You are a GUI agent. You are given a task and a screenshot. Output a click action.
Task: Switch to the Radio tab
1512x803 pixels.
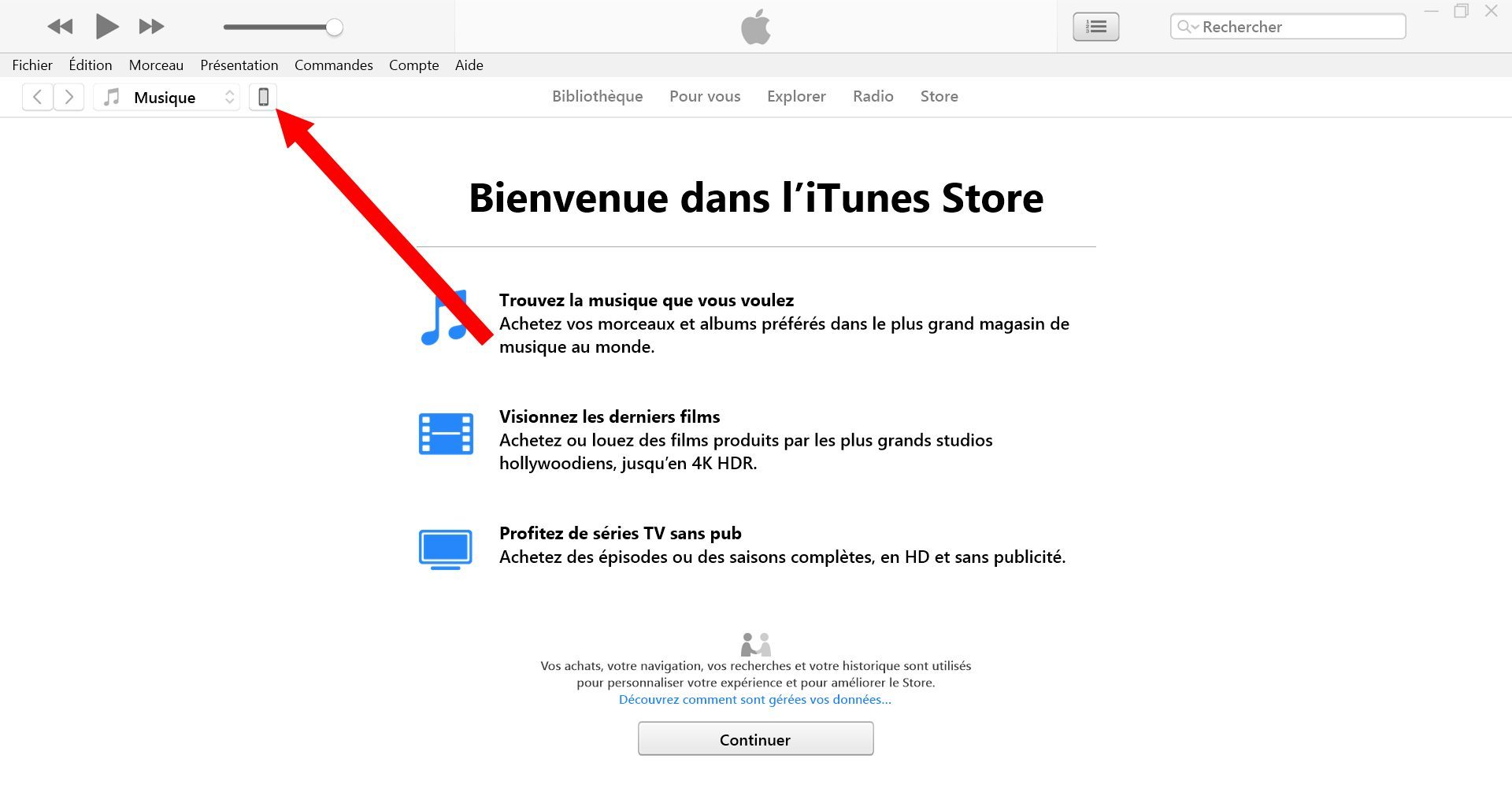pos(873,96)
